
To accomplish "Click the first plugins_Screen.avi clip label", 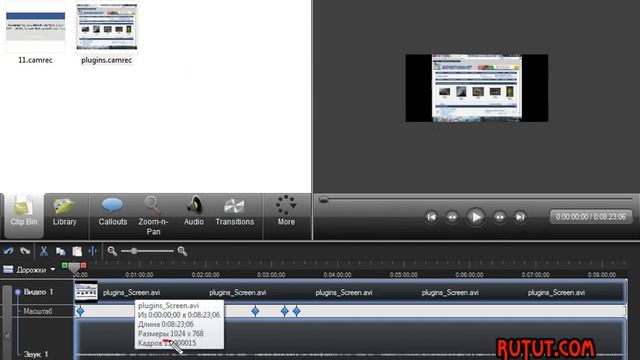I will pos(131,293).
